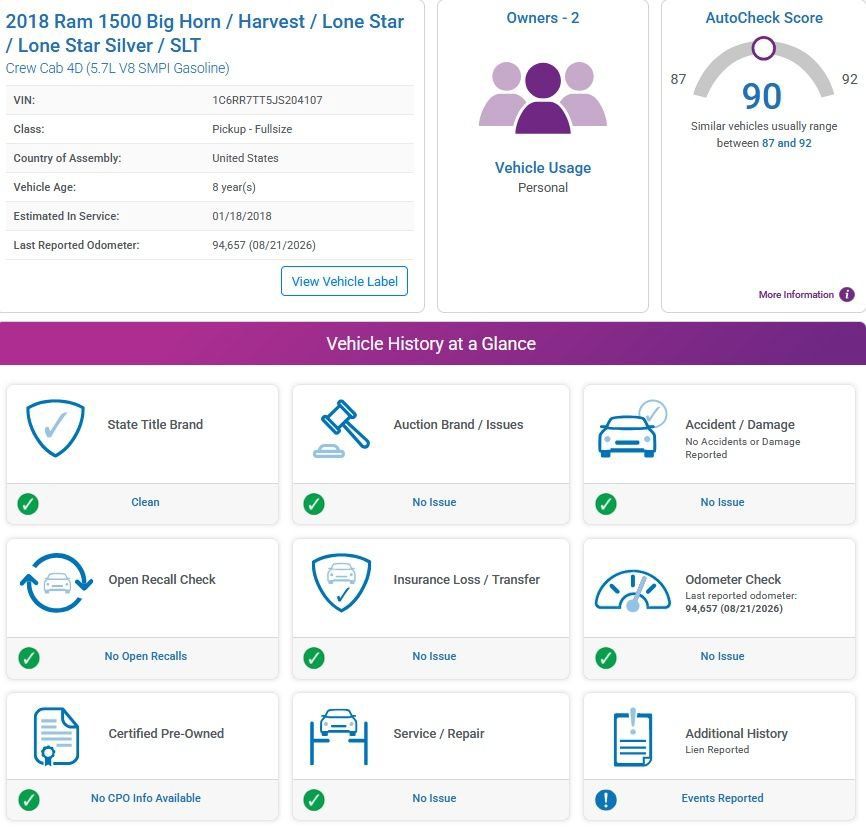This screenshot has height=831, width=866.
Task: Click the Open Recall Check circular-arrows icon
Action: (x=56, y=583)
